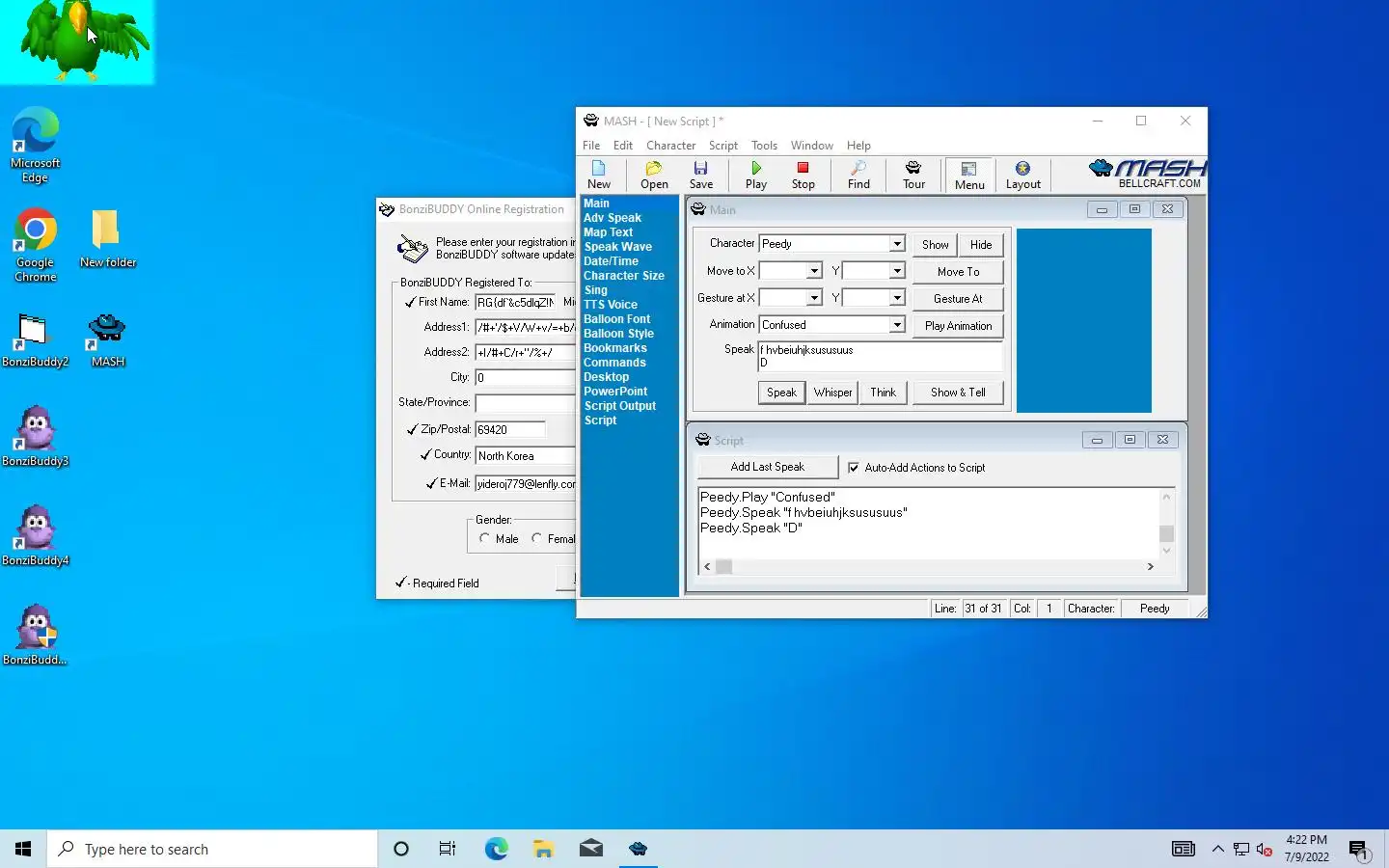Screen dimensions: 1389x868
Task: Expand the Move to Y dropdown
Action: click(x=897, y=271)
